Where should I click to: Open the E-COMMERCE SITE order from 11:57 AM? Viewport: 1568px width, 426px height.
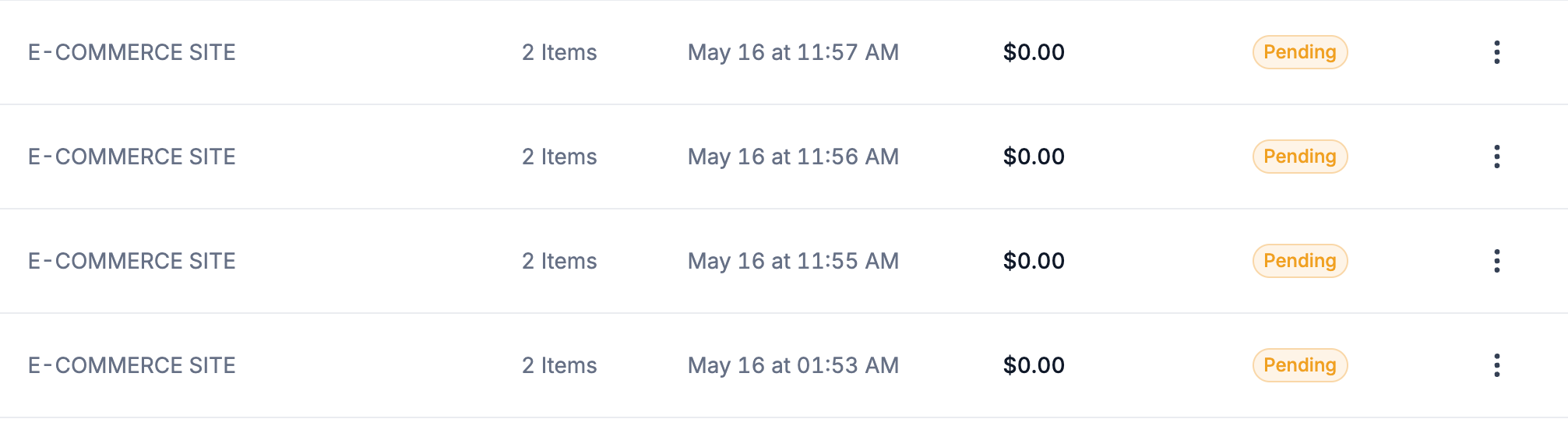click(132, 52)
